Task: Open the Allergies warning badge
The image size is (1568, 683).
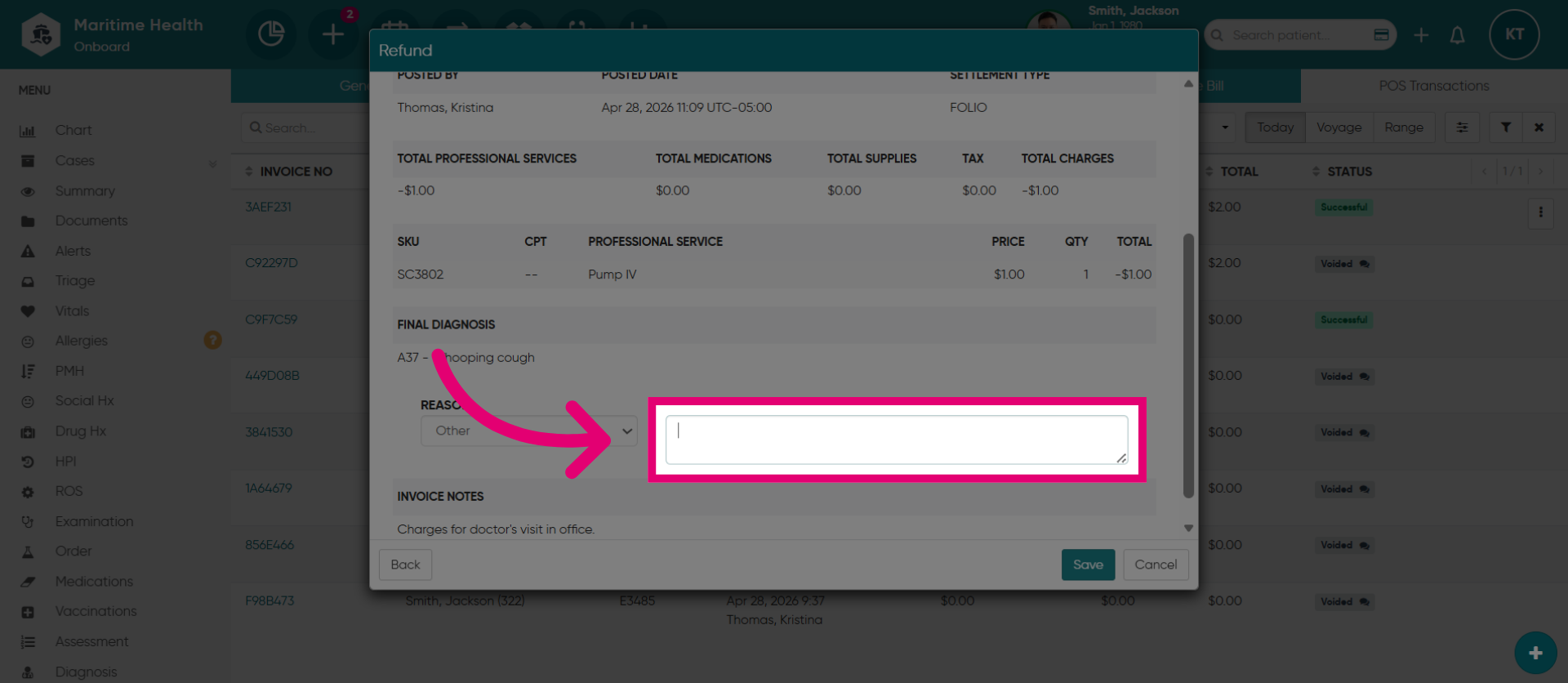Action: (x=212, y=340)
